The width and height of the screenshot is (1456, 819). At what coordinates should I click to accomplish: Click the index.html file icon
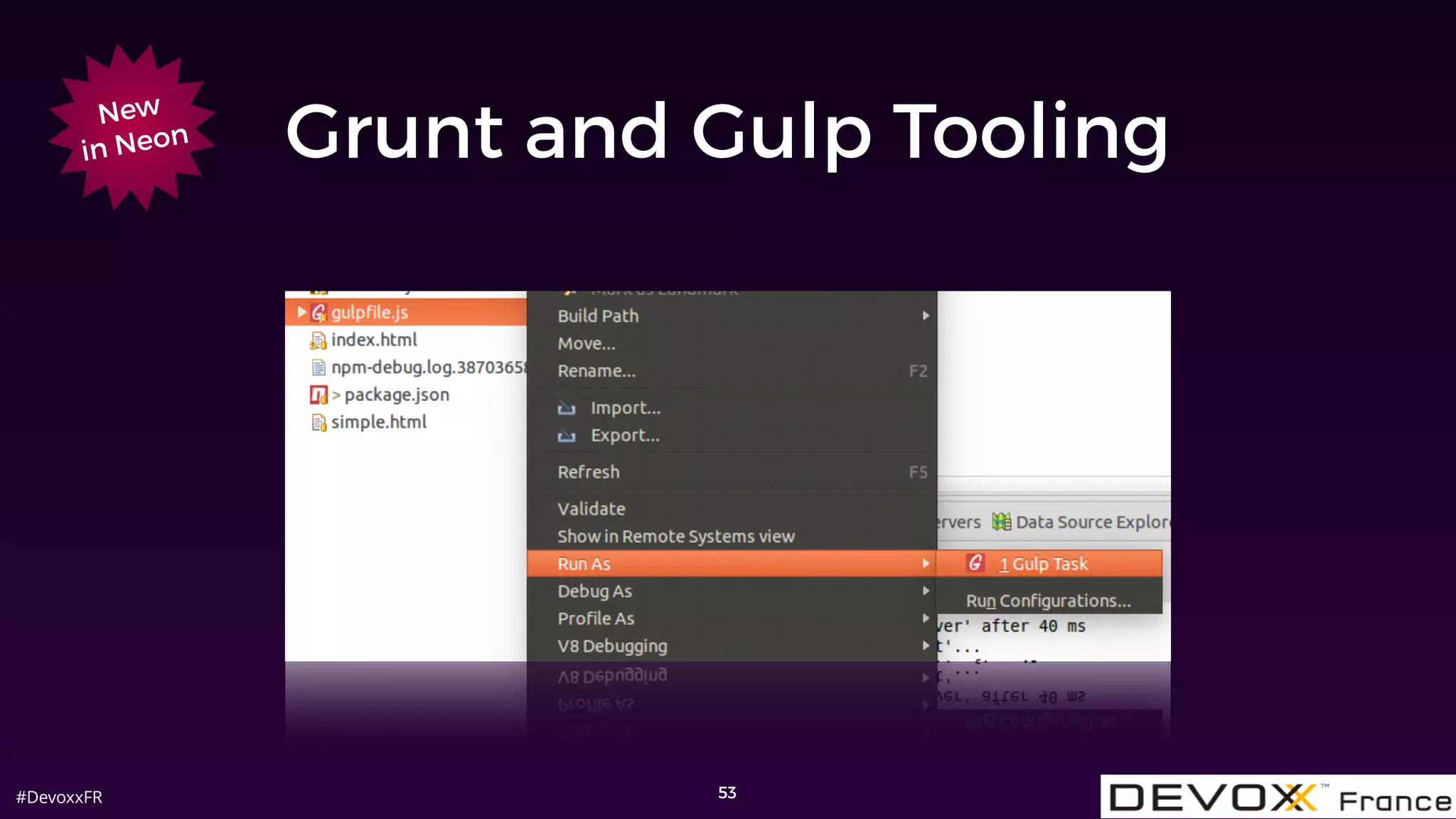coord(318,341)
